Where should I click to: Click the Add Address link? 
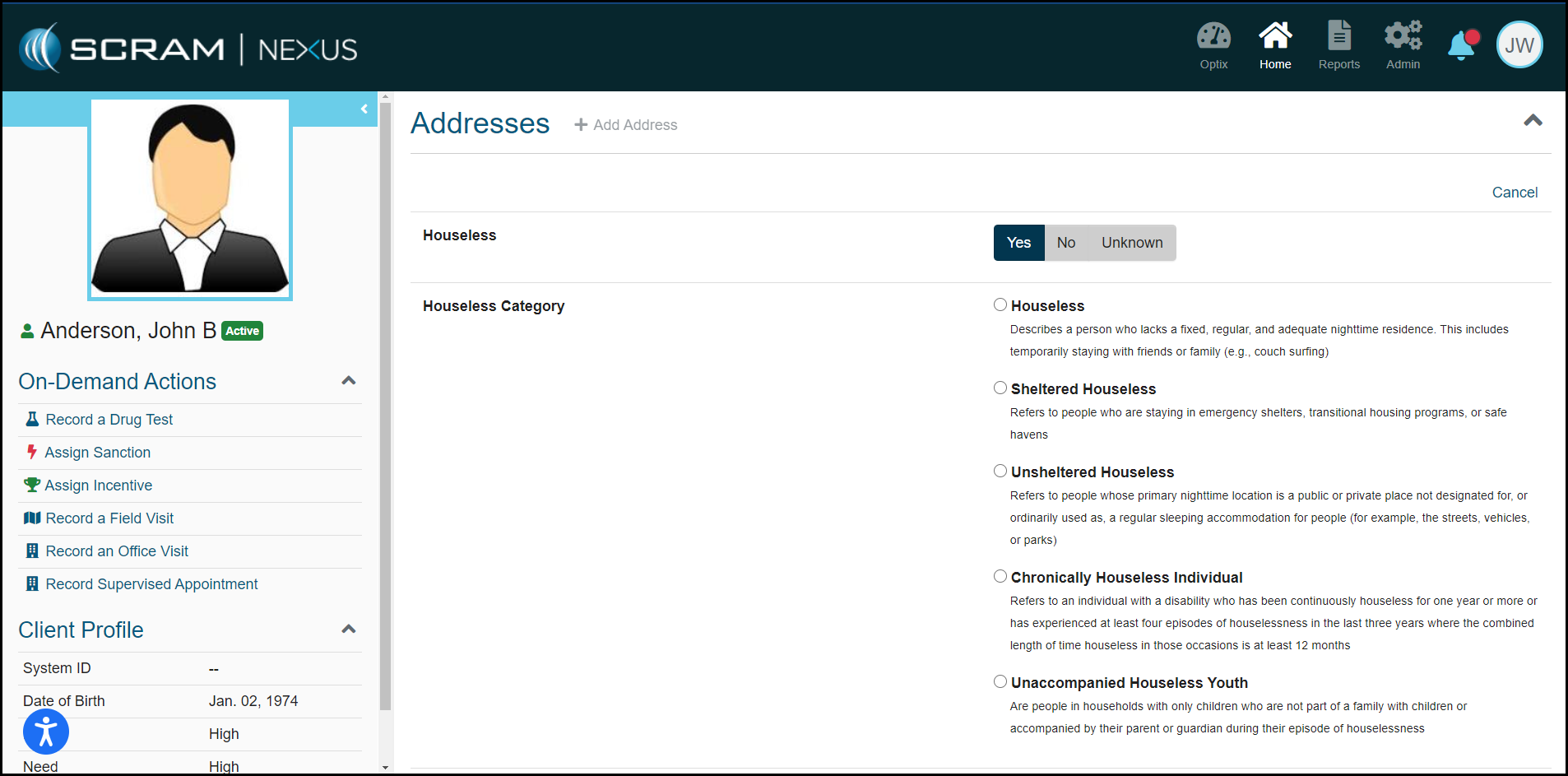click(626, 125)
